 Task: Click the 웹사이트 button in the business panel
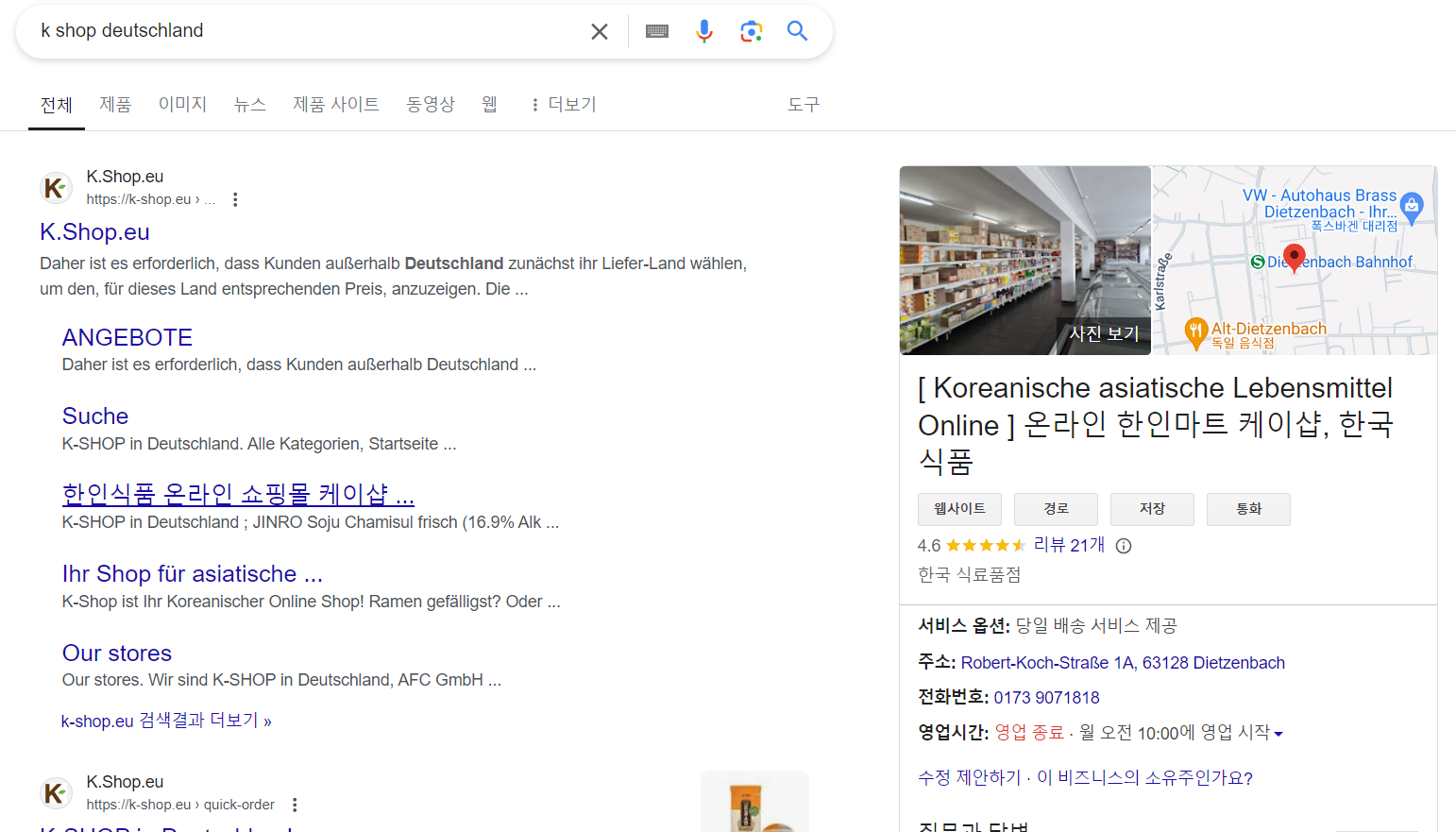959,509
